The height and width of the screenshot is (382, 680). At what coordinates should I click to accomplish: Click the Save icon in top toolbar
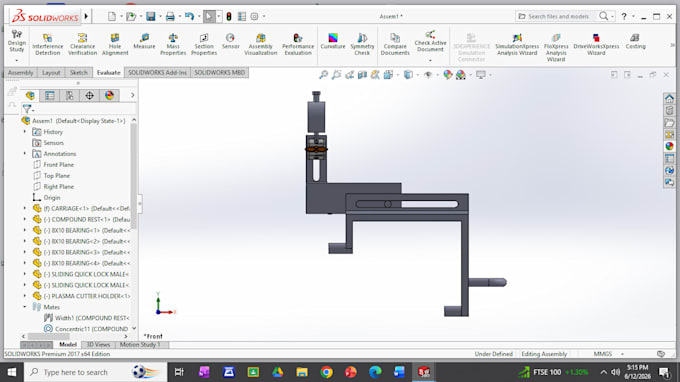tap(150, 16)
